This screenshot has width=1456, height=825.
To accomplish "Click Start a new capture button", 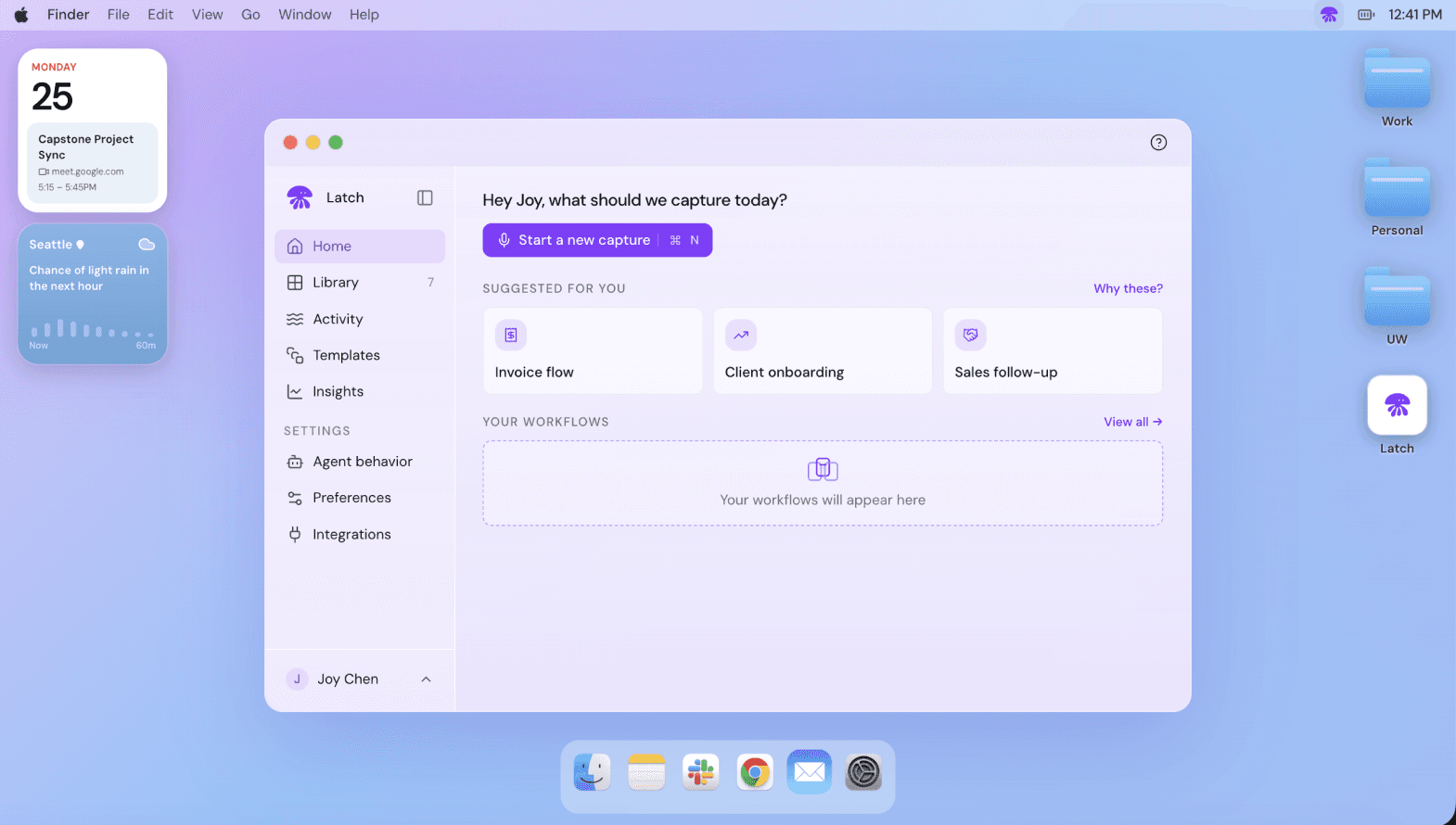I will 597,240.
